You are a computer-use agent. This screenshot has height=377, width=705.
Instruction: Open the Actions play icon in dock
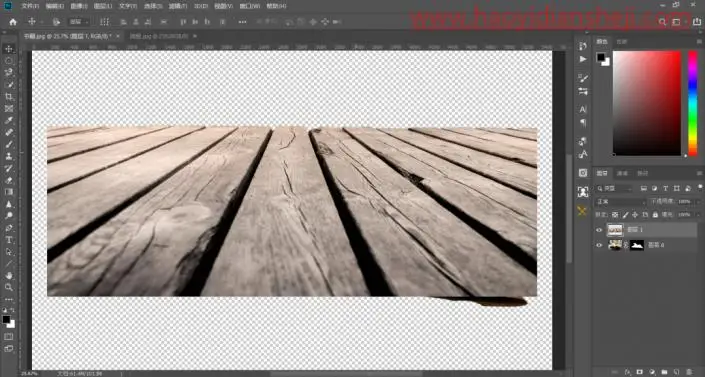coord(583,59)
